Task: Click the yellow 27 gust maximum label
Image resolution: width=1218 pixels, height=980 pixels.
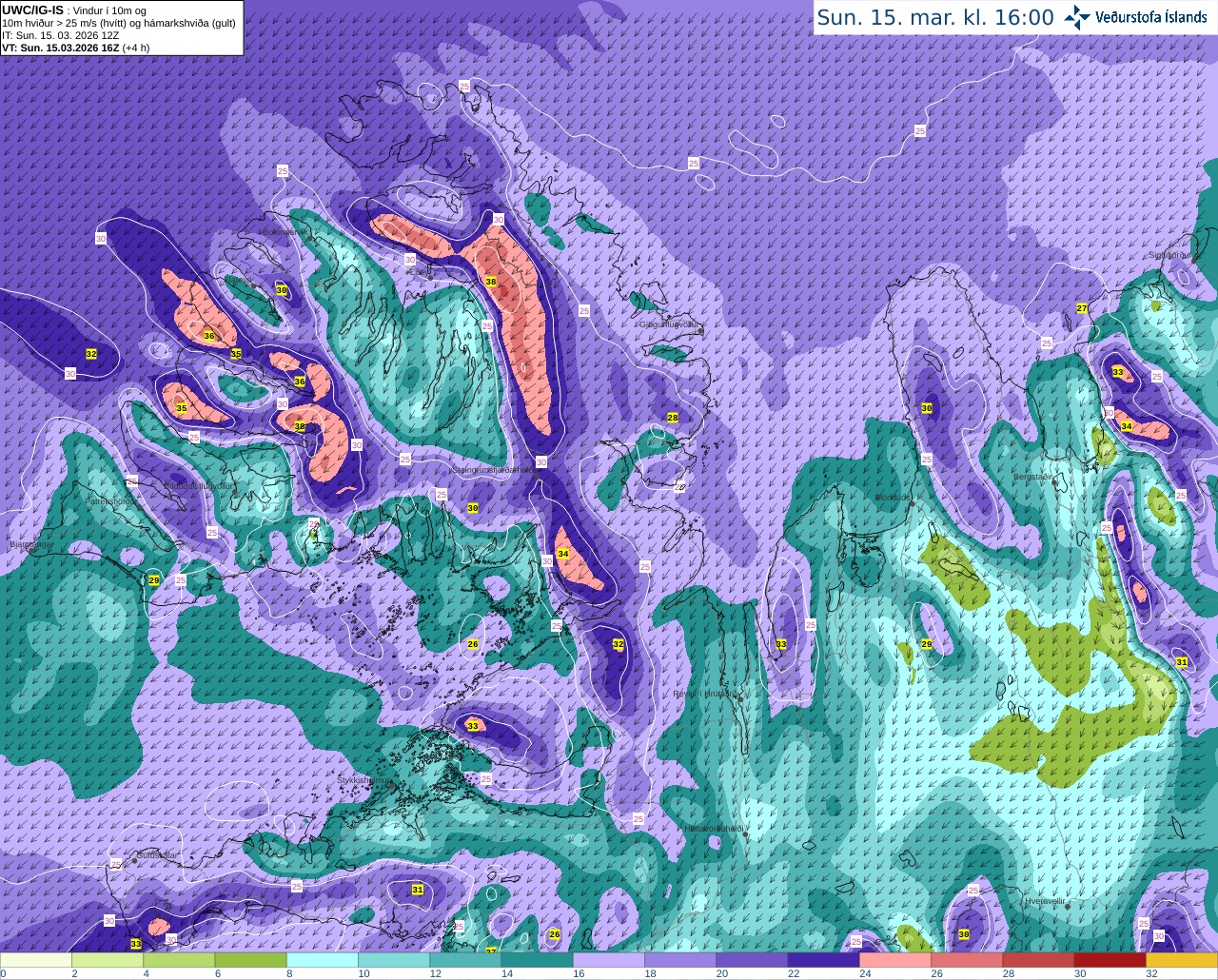Action: [1082, 308]
